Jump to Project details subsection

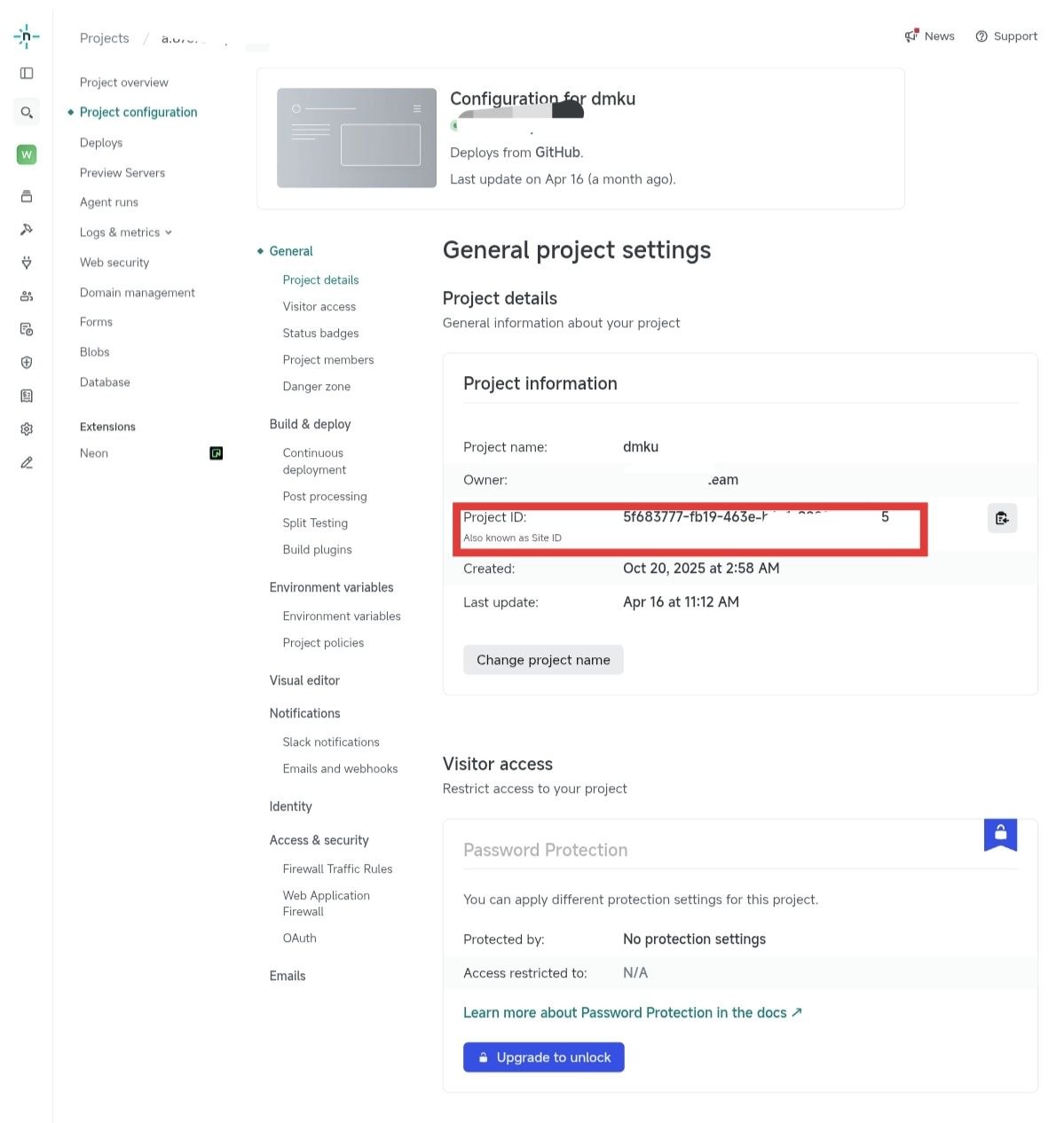tap(321, 280)
